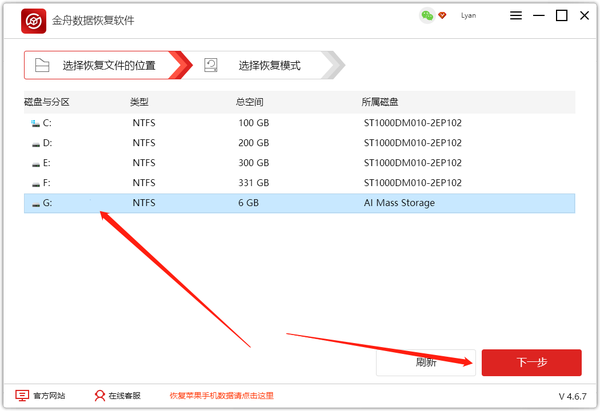Click the 6 GB size cell

click(248, 203)
